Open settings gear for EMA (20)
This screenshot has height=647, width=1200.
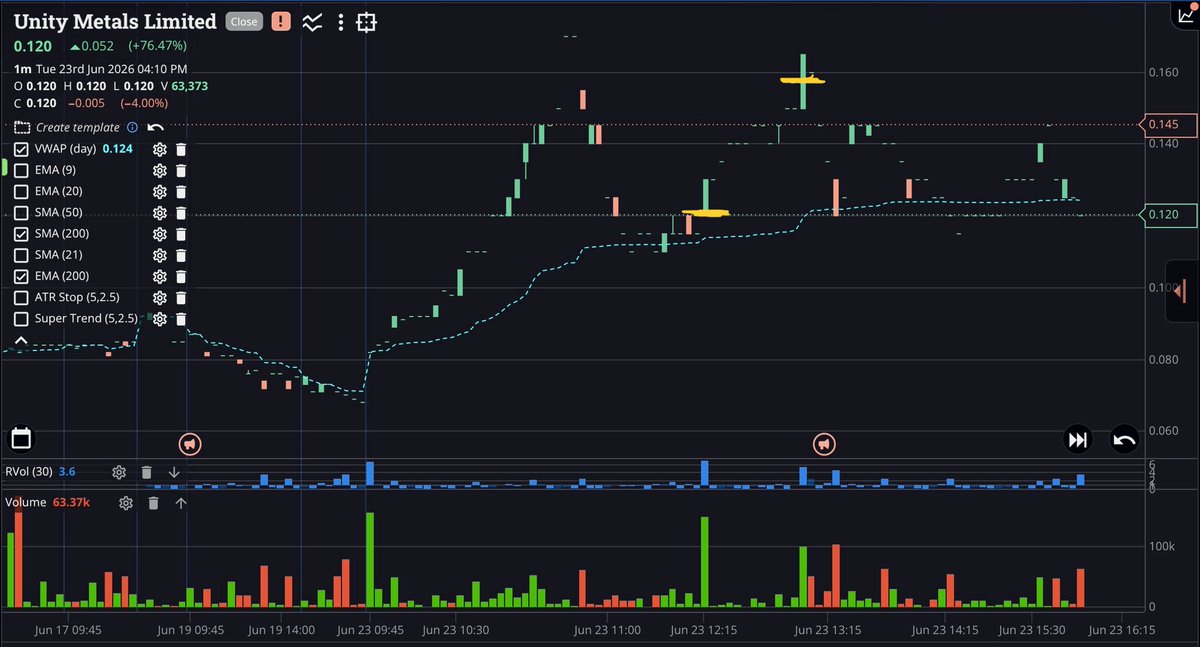(x=159, y=191)
